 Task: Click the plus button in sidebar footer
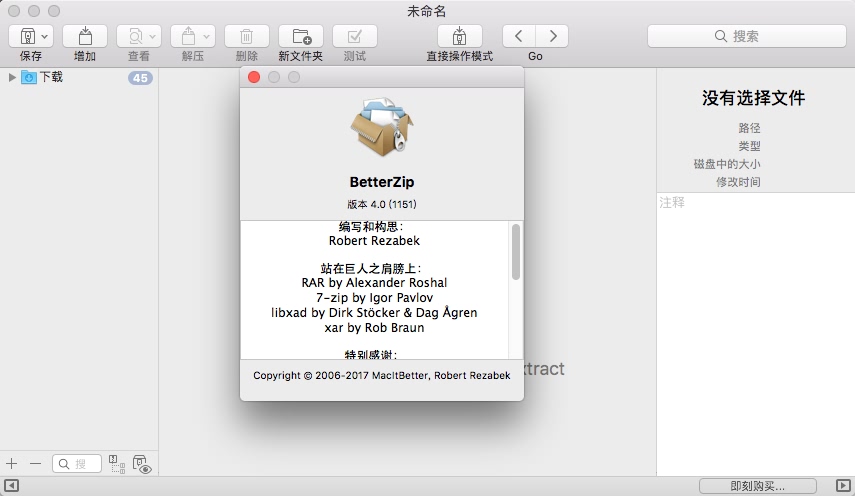11,464
